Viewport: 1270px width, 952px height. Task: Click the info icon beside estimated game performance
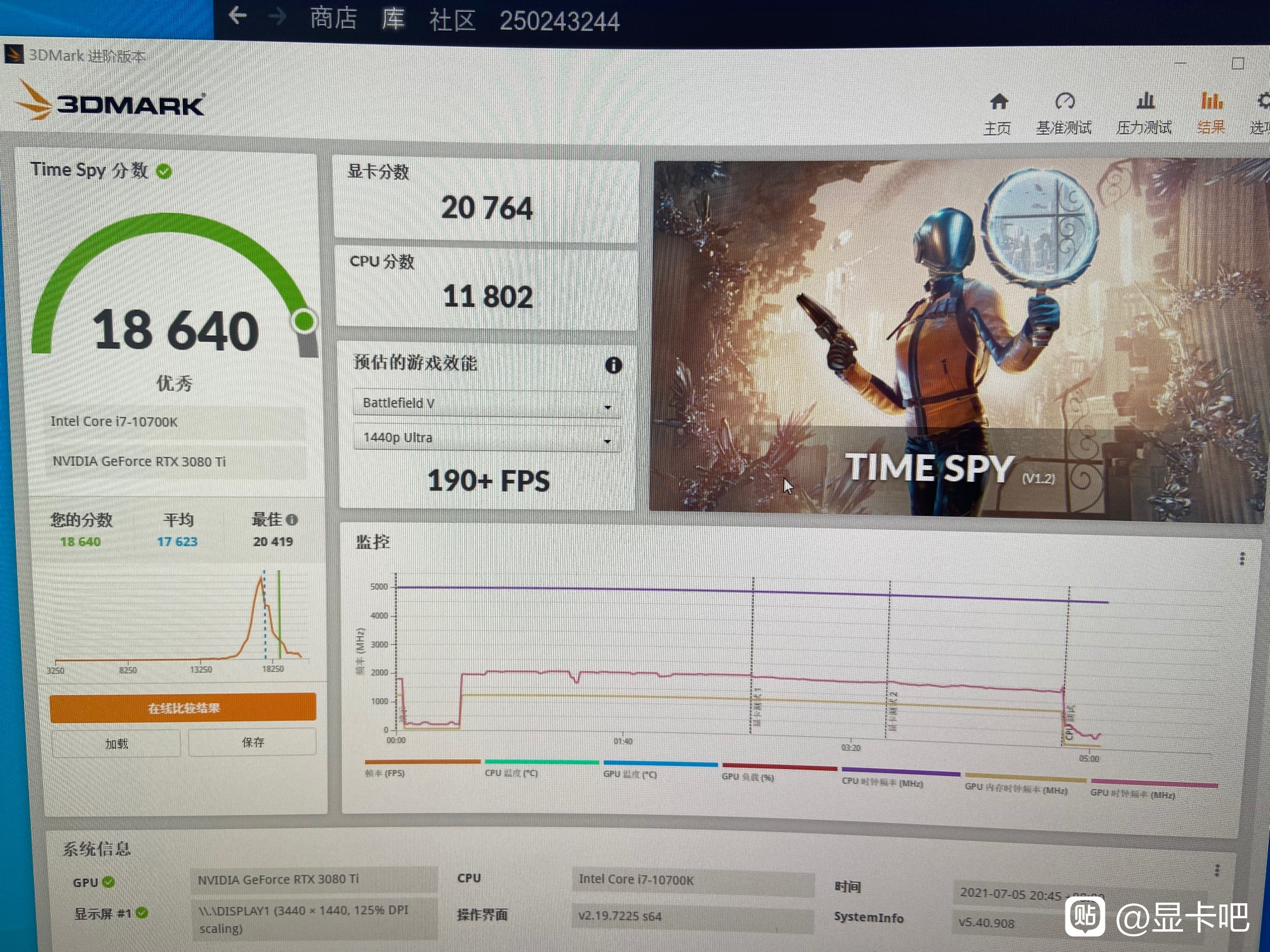[x=613, y=365]
